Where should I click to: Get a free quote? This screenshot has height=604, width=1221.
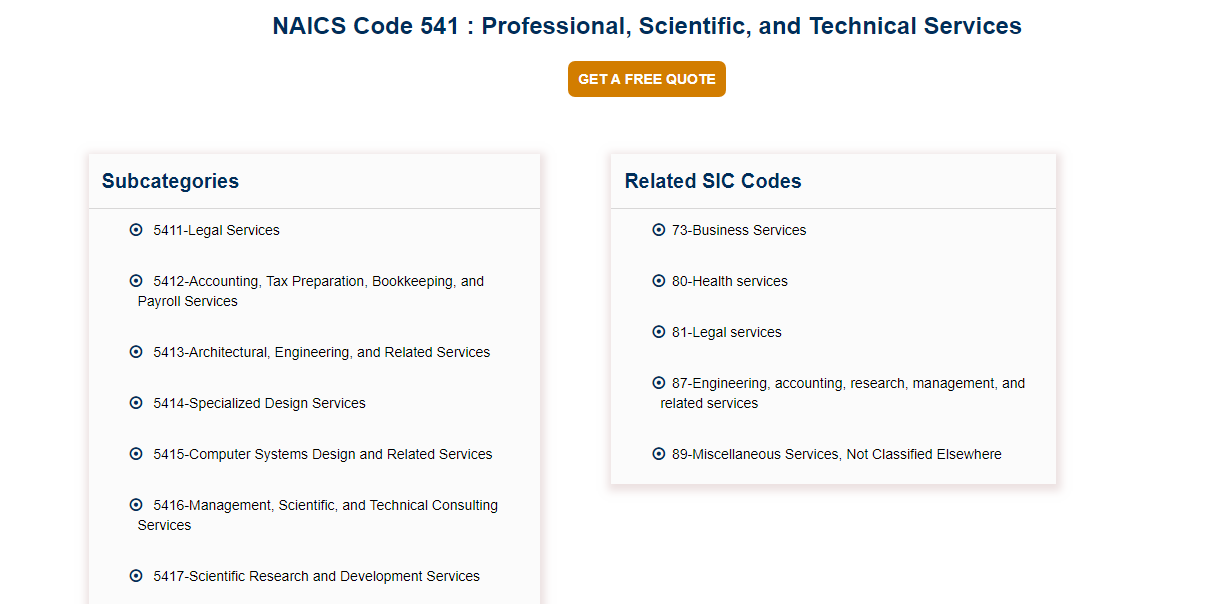[647, 79]
